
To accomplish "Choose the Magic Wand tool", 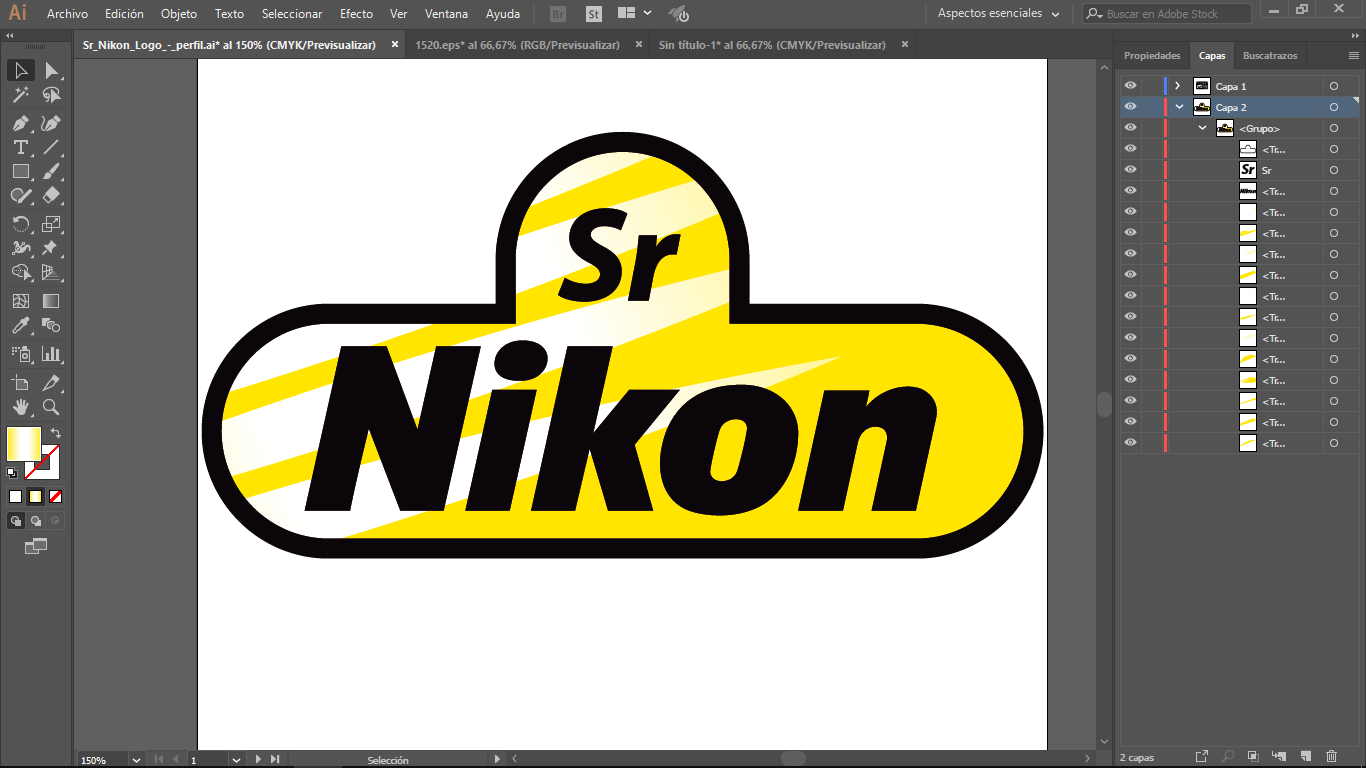I will (21, 95).
